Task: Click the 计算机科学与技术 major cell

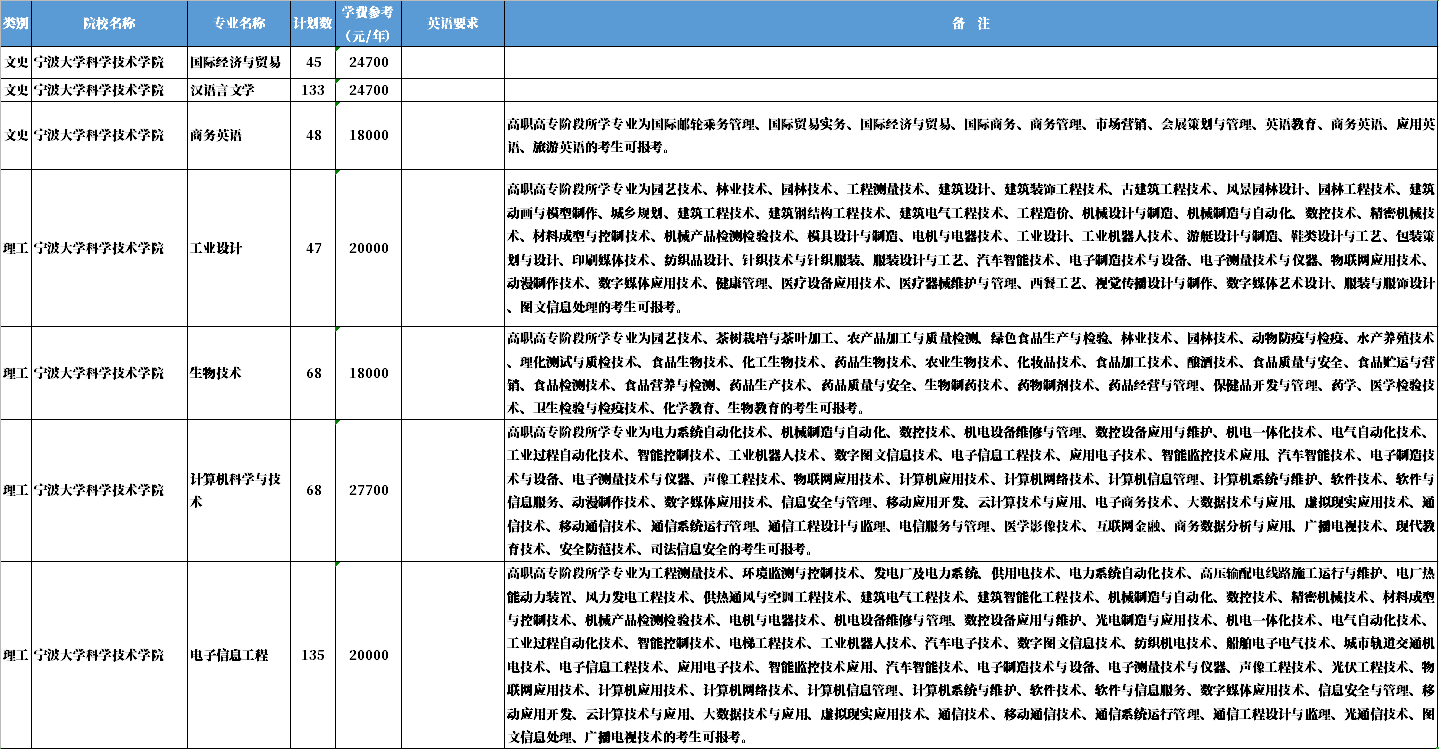Action: [240, 491]
